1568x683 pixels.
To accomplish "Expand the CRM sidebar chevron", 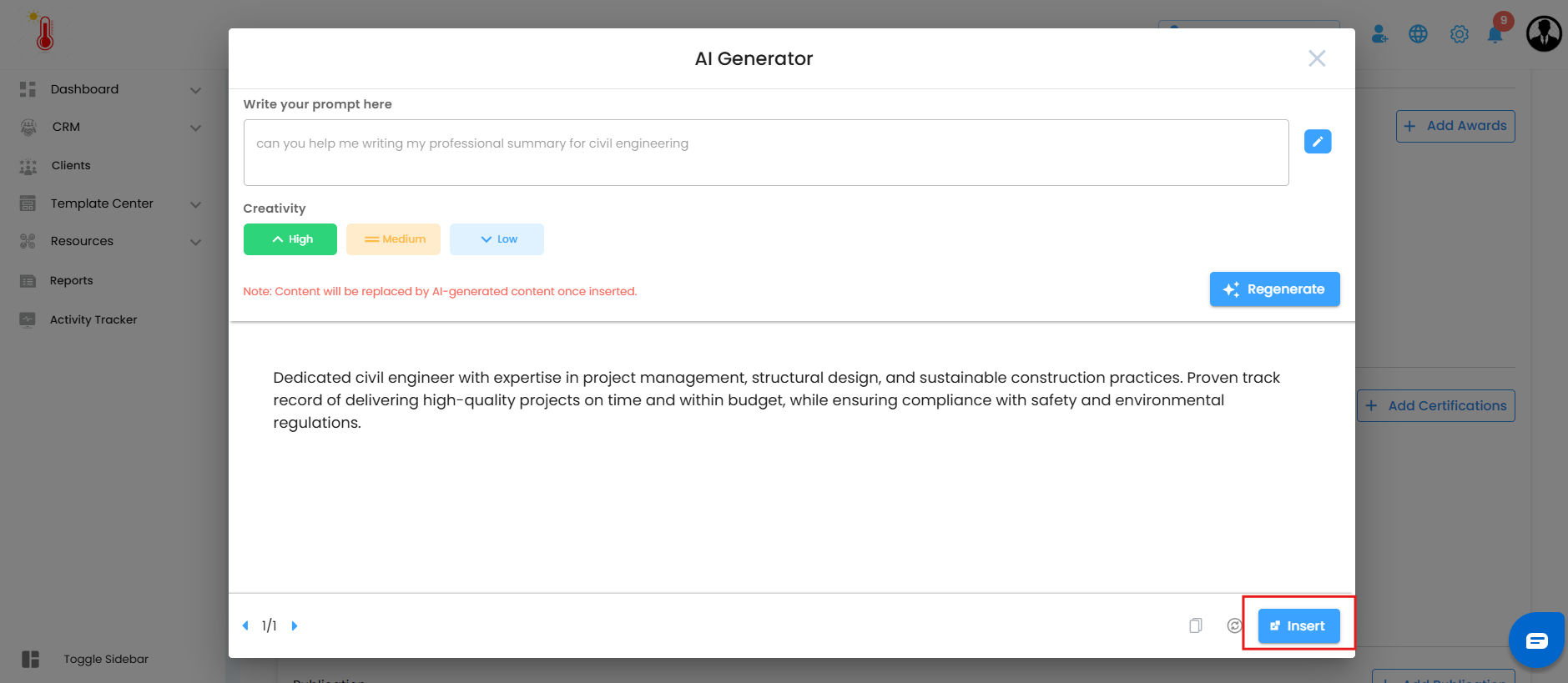I will pyautogui.click(x=195, y=128).
